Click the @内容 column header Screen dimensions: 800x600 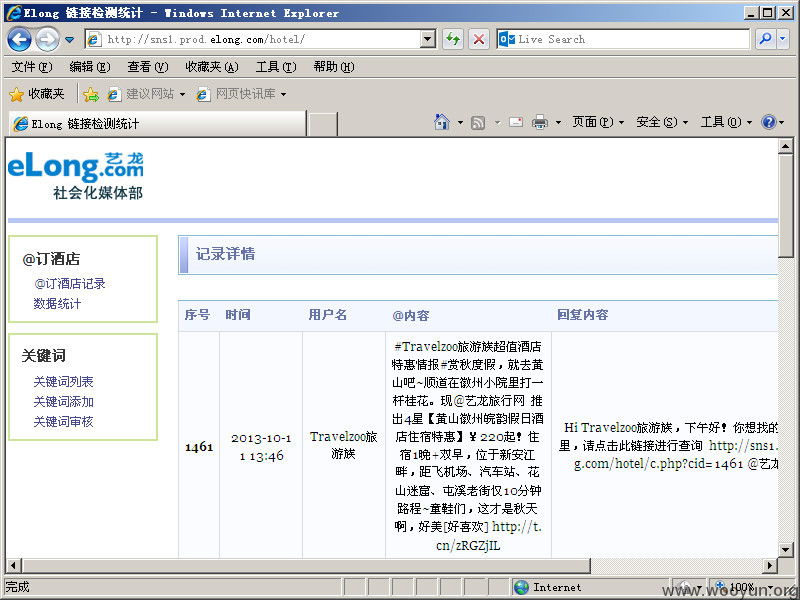411,315
